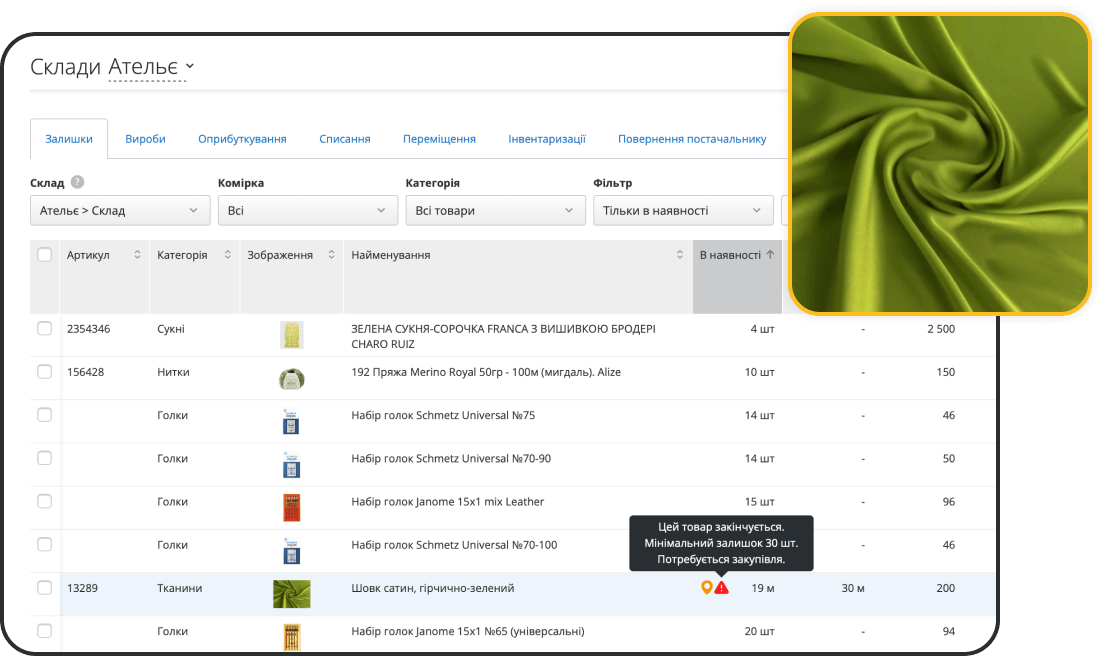
Task: Open the Комірка dropdown showing Всі
Action: pos(307,211)
